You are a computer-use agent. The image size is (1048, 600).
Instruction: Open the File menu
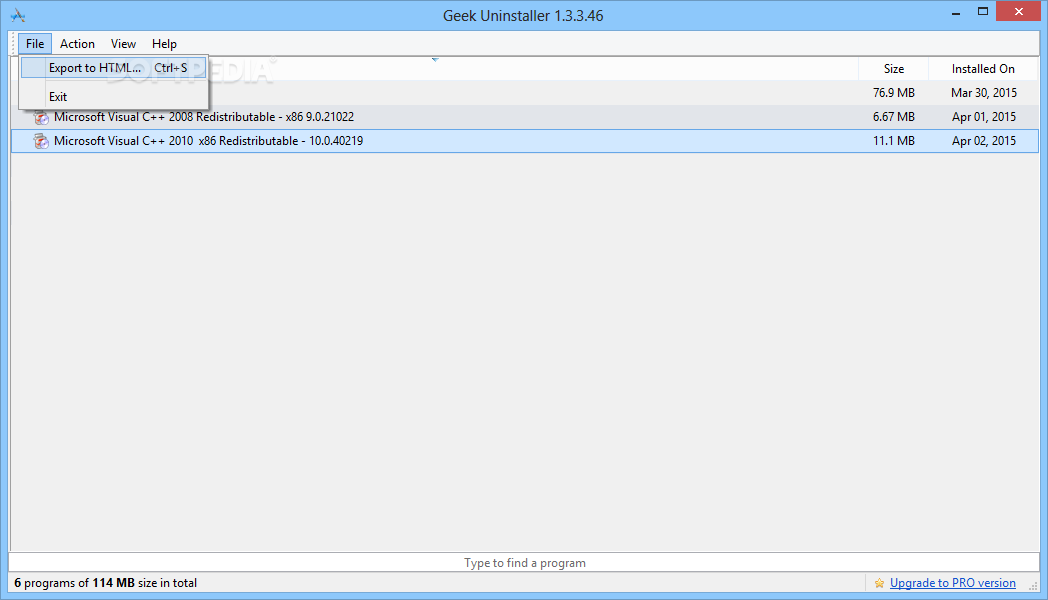[35, 43]
